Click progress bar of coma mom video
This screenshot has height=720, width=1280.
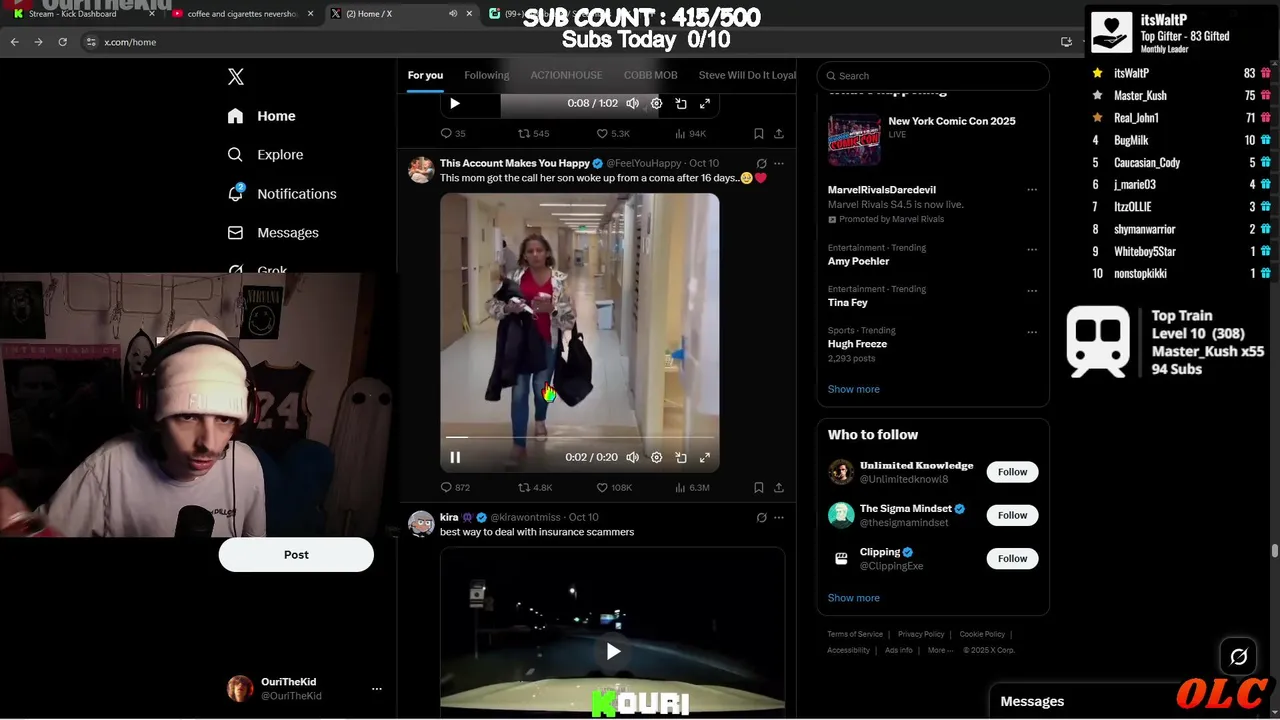tap(580, 437)
